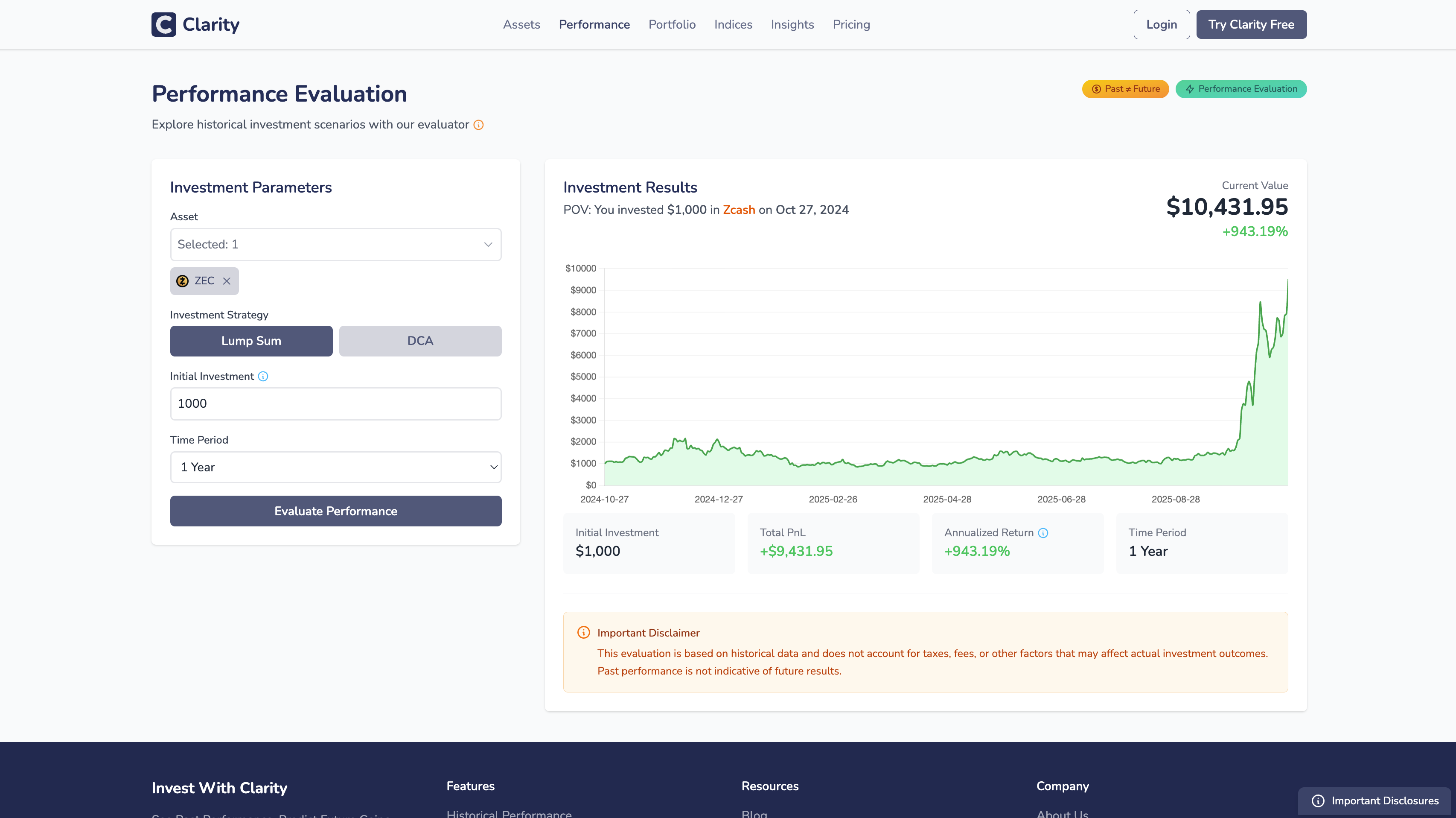This screenshot has height=818, width=1456.
Task: Click Important Disclaimer warning icon
Action: pos(583,633)
